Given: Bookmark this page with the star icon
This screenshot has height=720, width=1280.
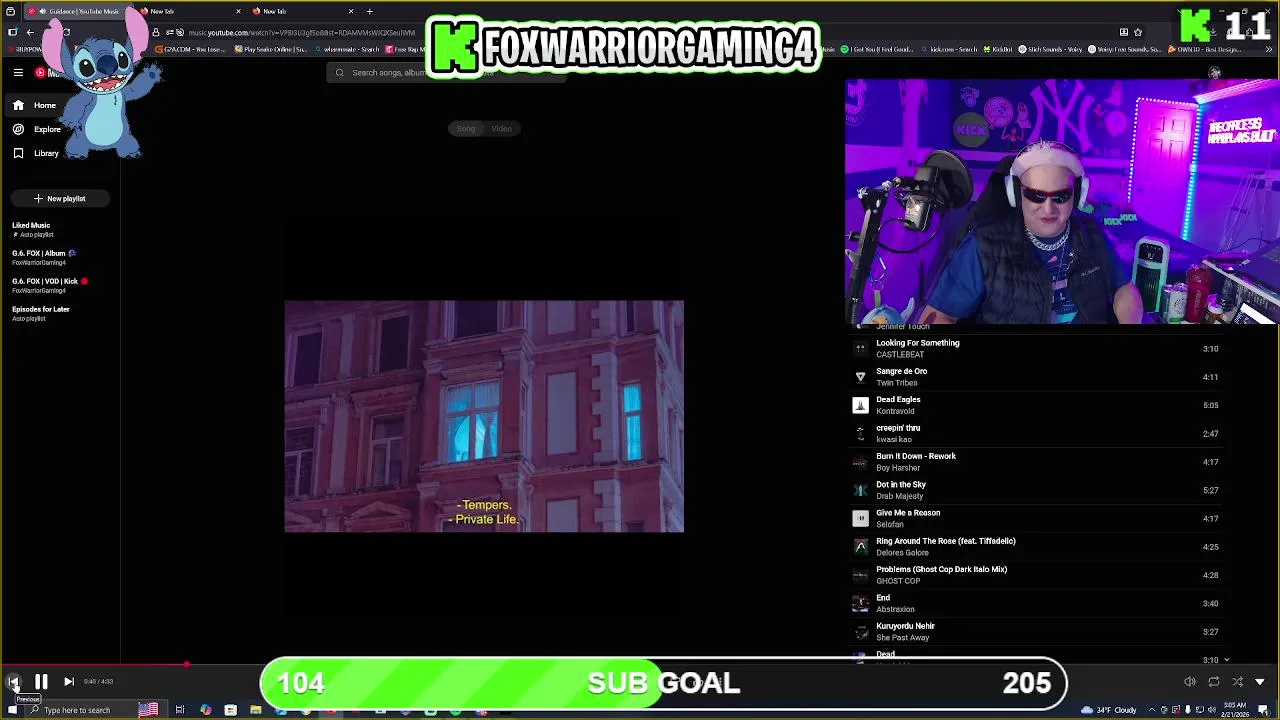Looking at the screenshot, I should [x=1137, y=32].
